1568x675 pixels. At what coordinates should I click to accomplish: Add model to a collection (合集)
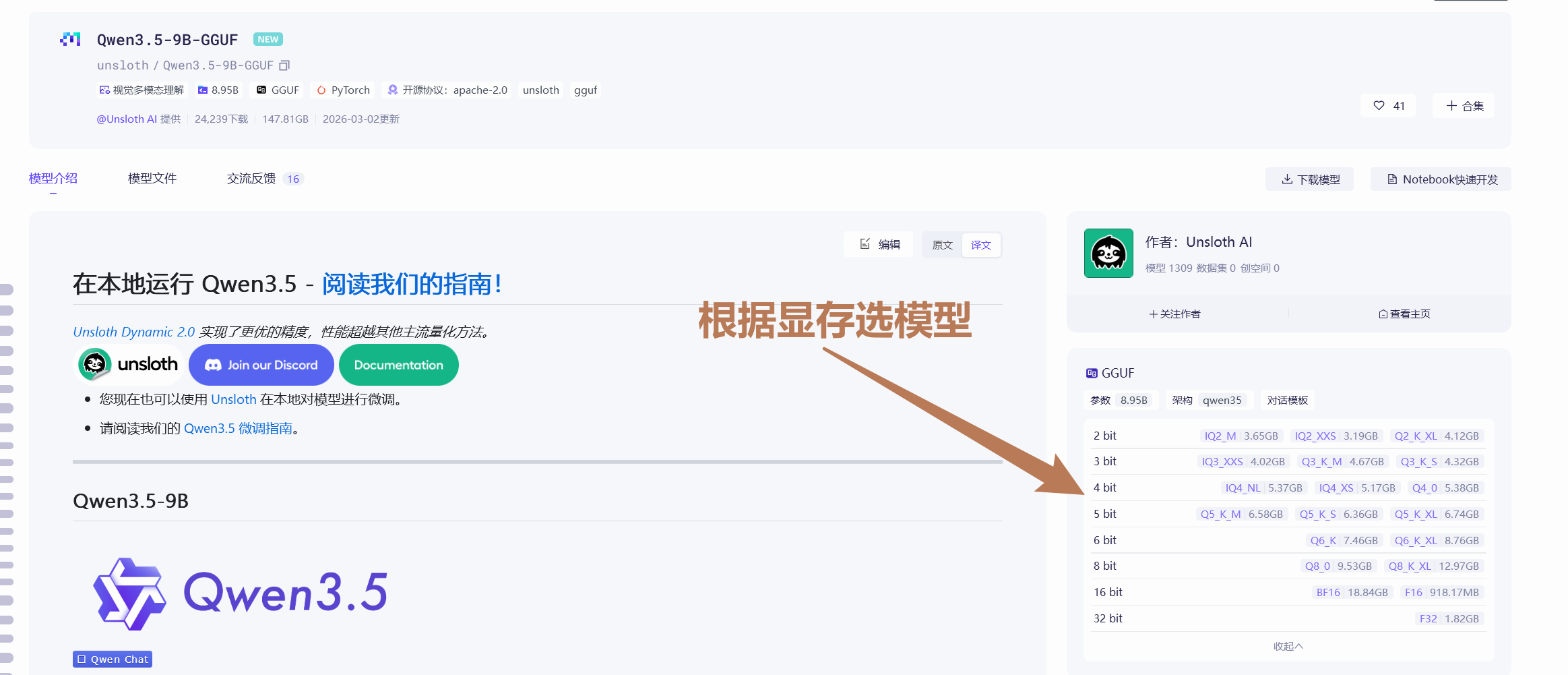click(x=1464, y=106)
